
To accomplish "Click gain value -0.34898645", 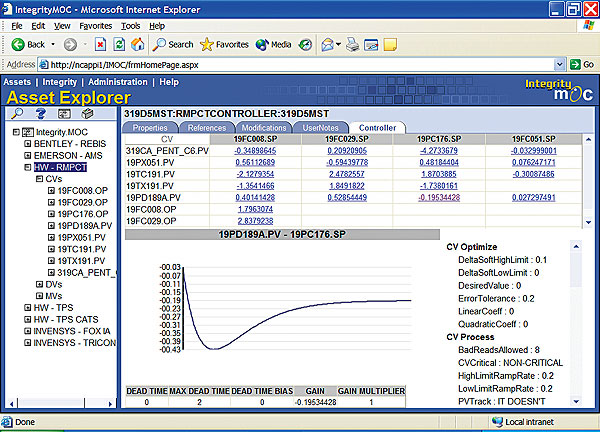I will [x=255, y=151].
